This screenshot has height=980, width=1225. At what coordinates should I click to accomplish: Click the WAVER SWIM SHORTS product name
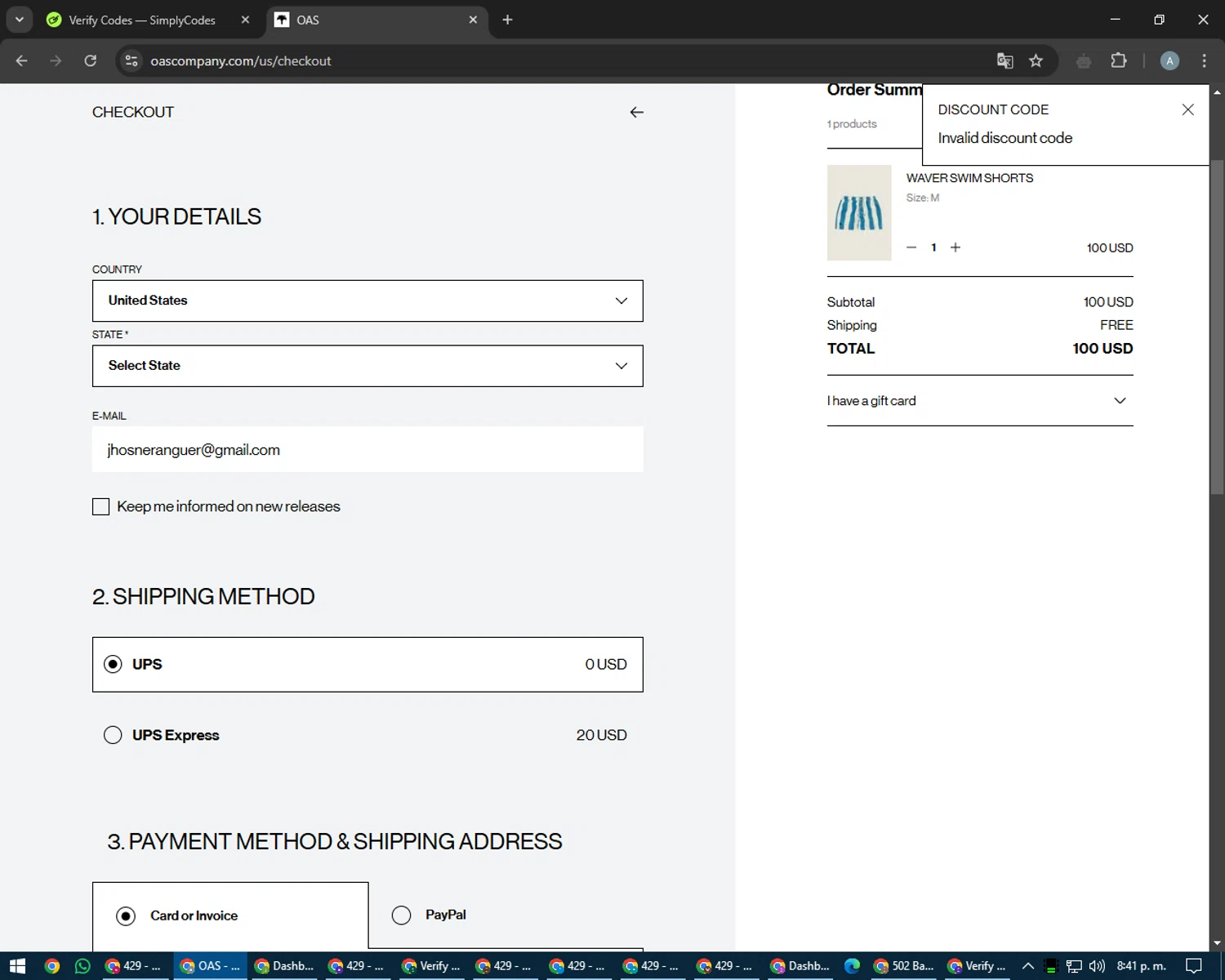point(969,178)
